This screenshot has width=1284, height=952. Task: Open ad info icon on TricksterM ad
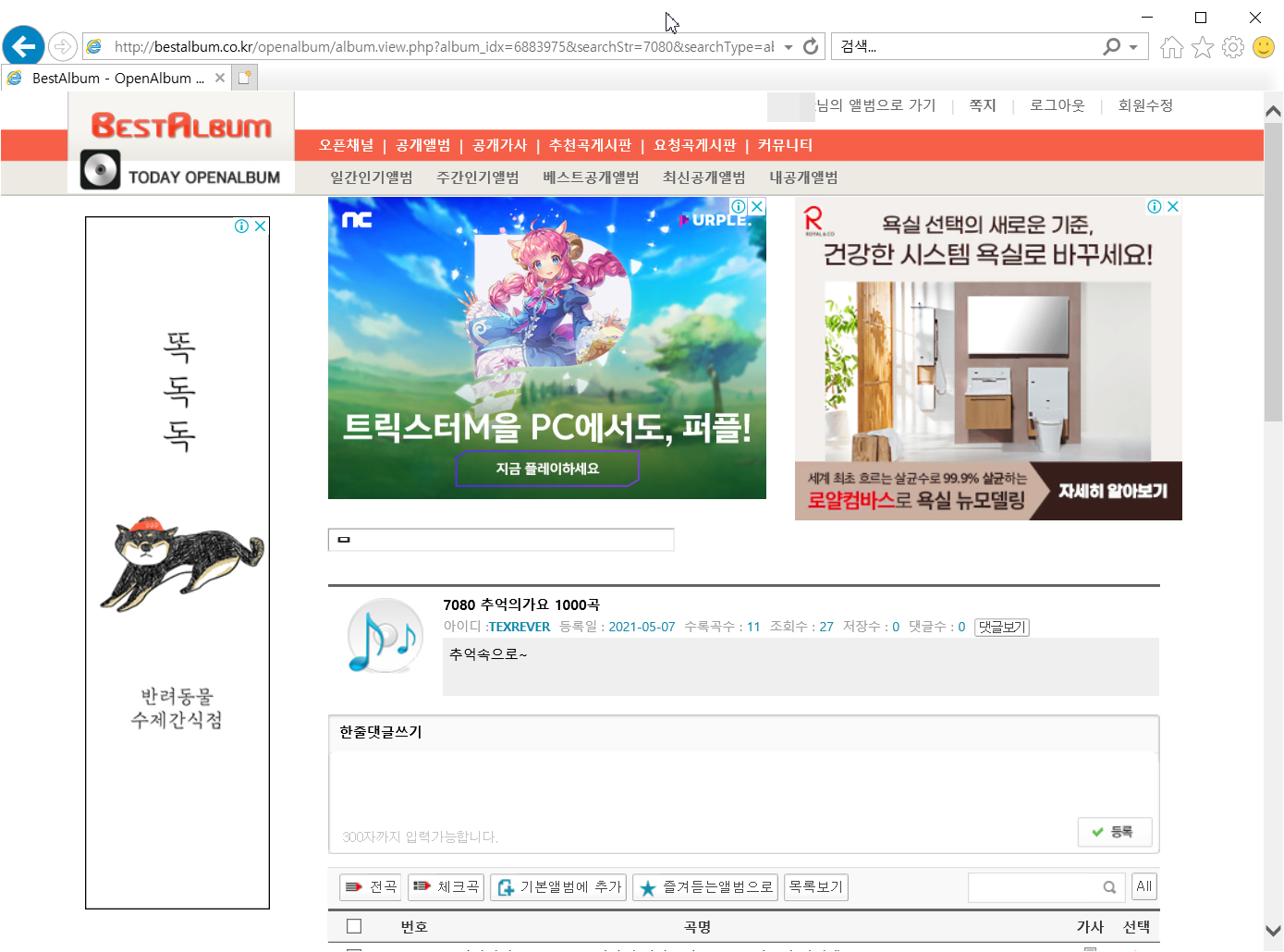pyautogui.click(x=739, y=207)
